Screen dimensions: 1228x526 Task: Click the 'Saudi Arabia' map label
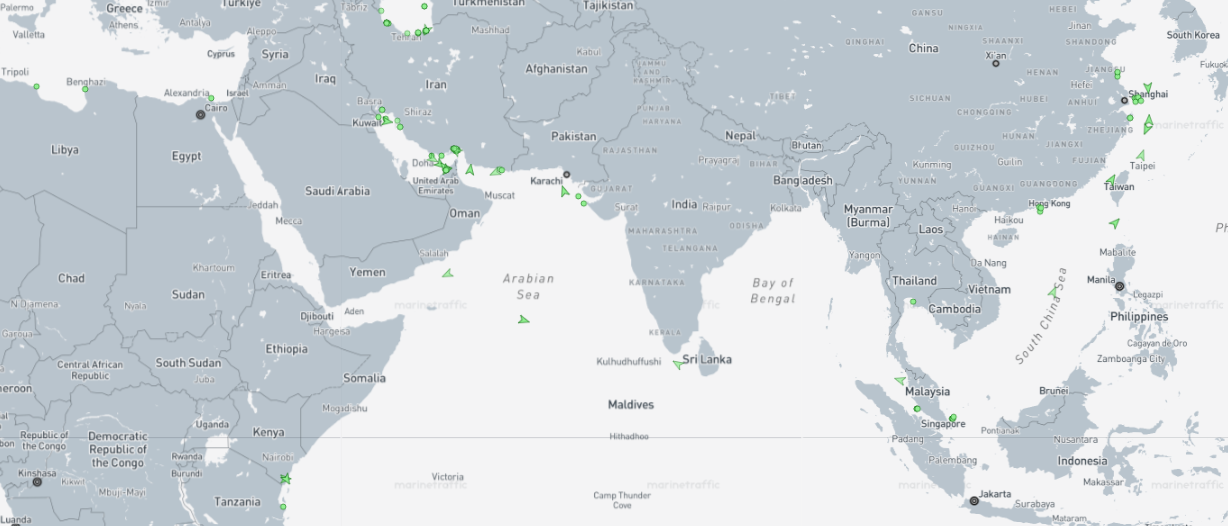click(337, 191)
